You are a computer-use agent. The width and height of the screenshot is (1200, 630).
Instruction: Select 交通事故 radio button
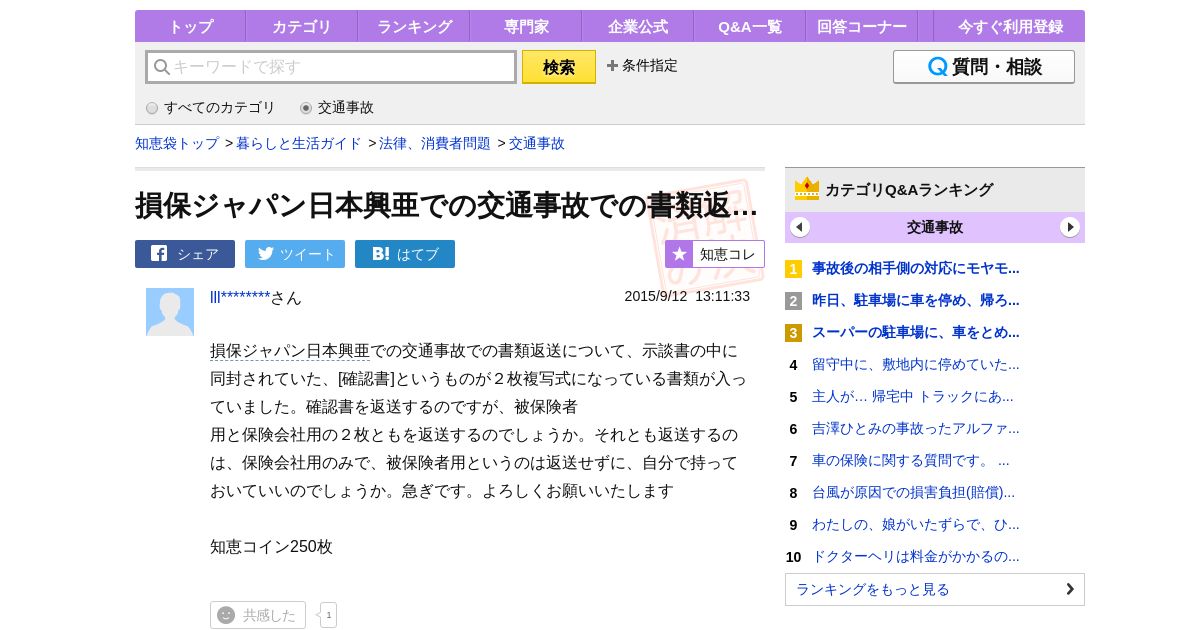tap(306, 108)
